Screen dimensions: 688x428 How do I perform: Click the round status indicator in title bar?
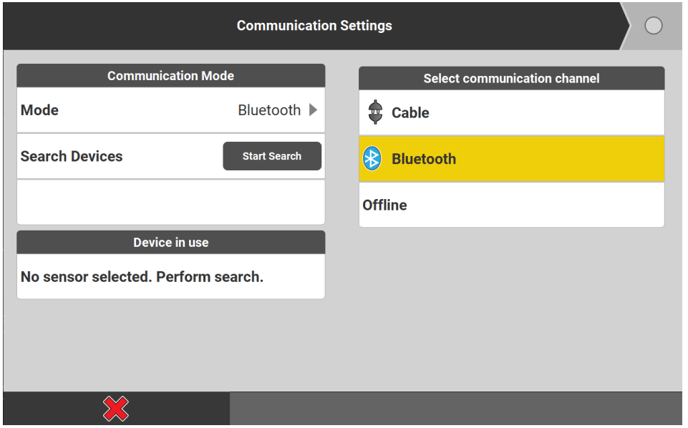(x=653, y=26)
